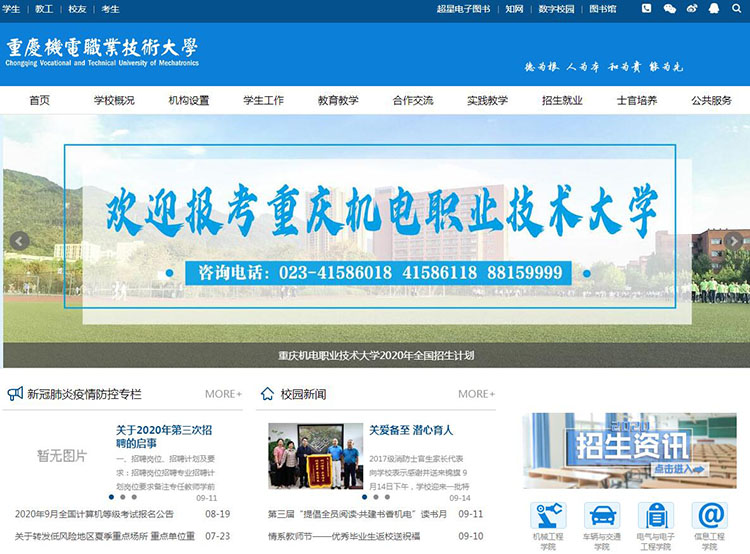Open 数字校园 link

click(x=556, y=9)
